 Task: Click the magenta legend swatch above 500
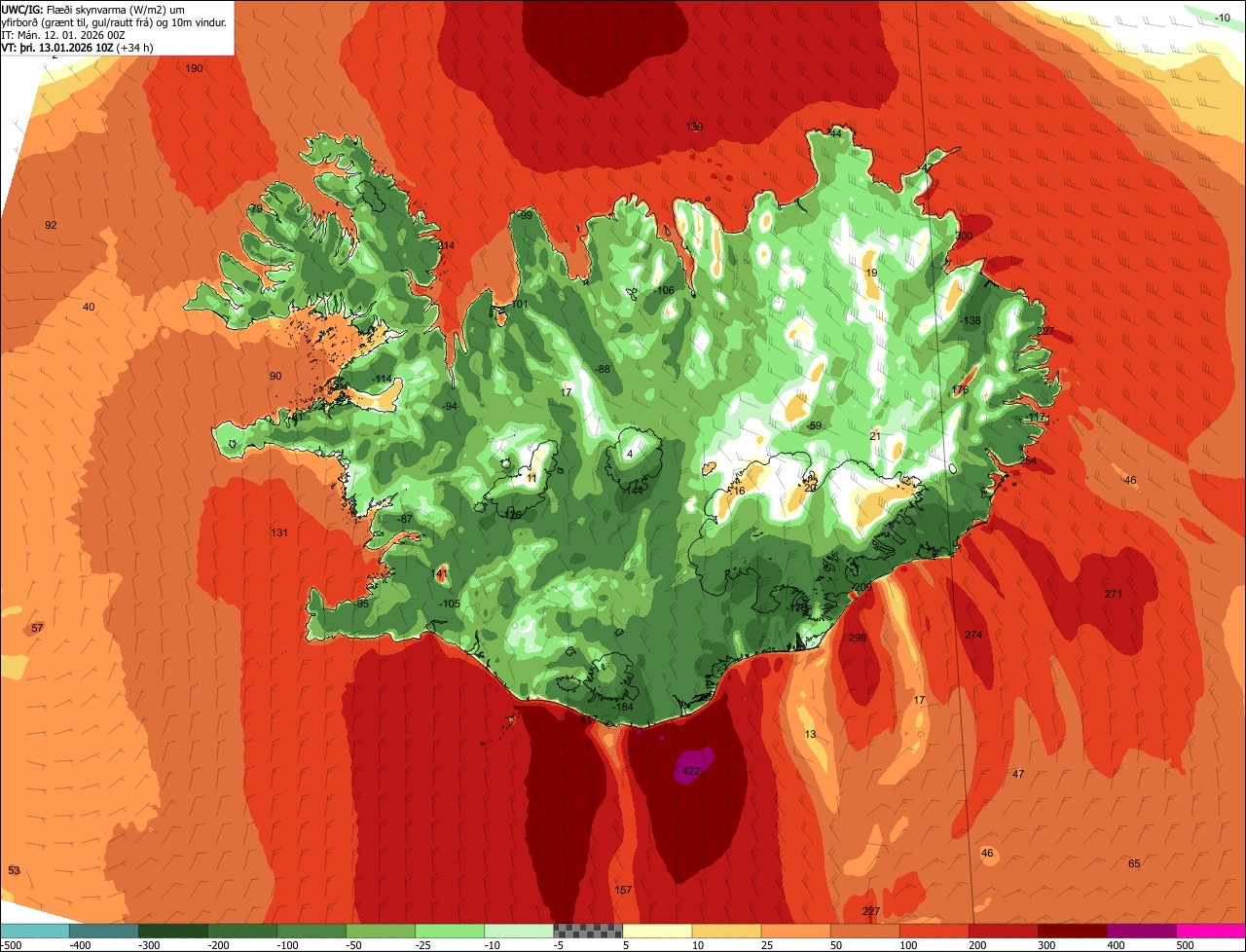(x=1211, y=931)
